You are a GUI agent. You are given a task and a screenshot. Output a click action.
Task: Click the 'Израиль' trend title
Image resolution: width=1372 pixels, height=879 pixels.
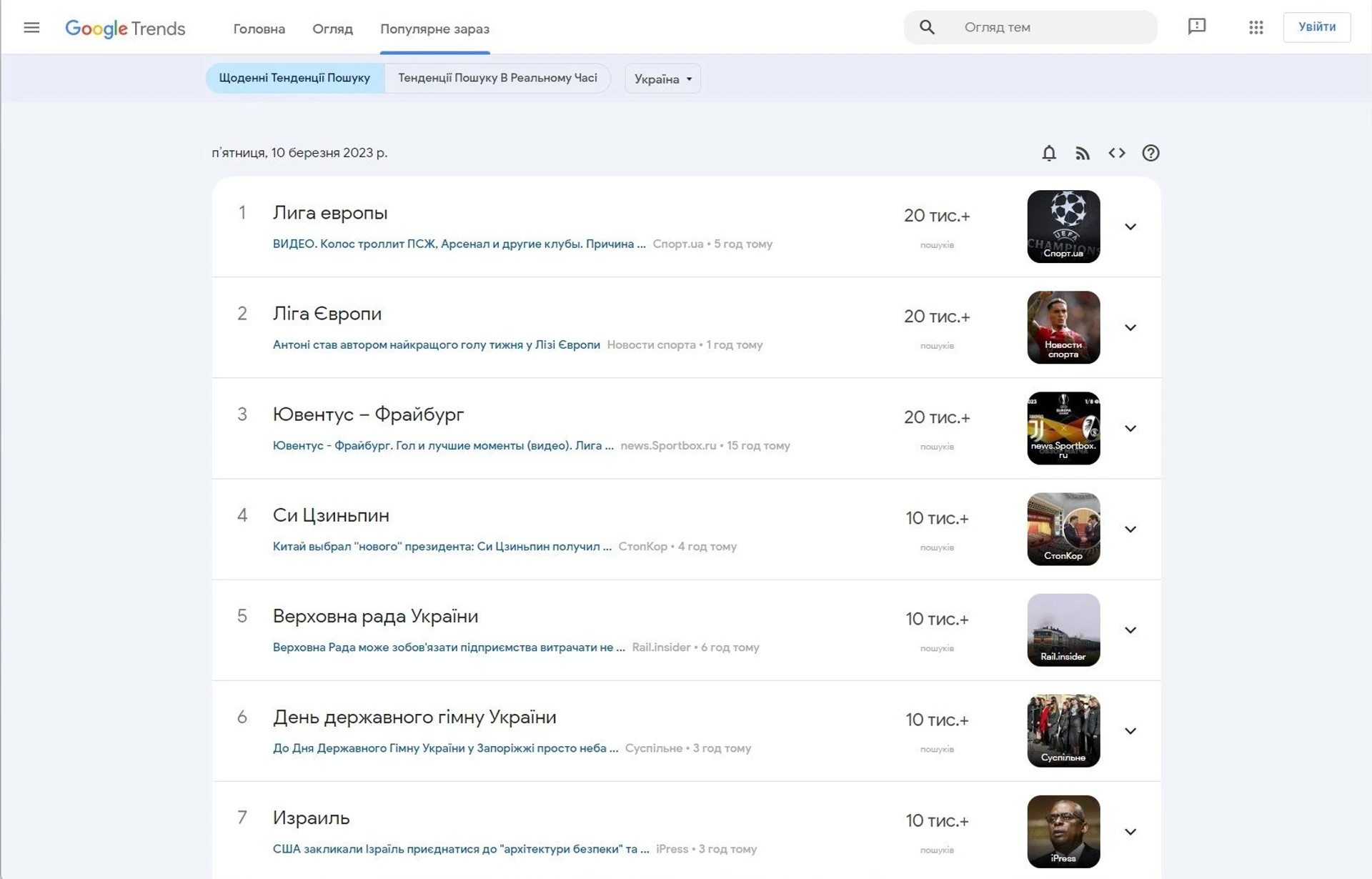point(311,818)
